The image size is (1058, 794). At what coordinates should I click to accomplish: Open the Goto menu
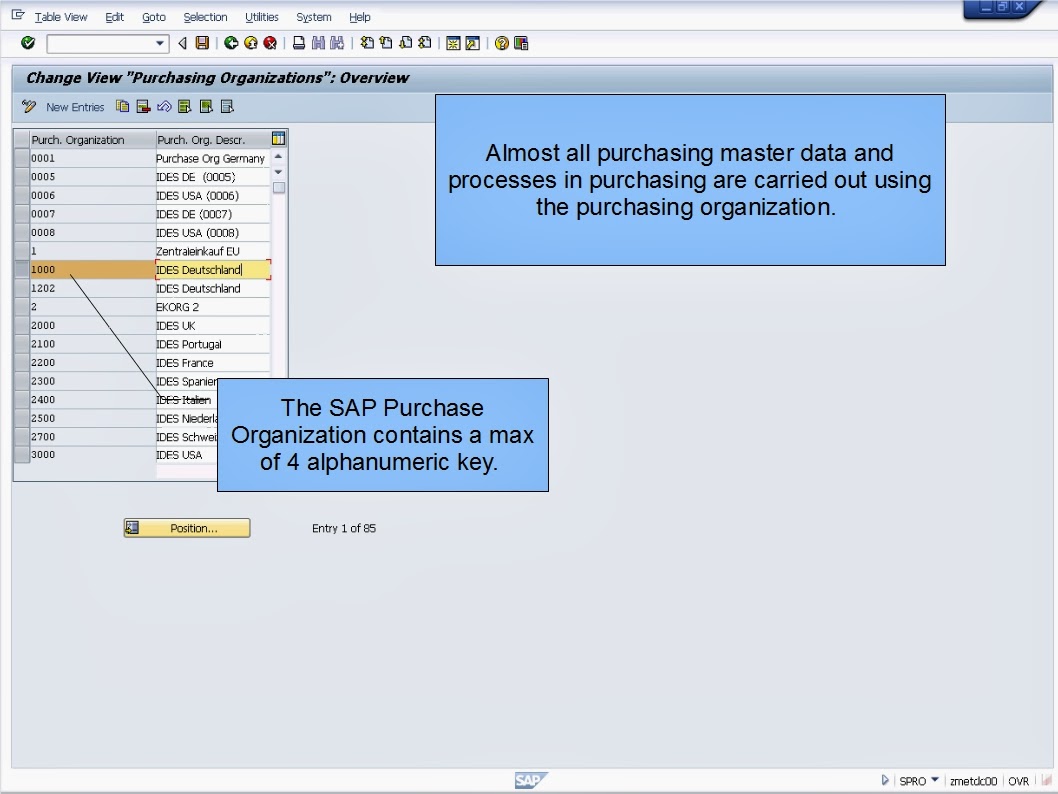pyautogui.click(x=154, y=17)
